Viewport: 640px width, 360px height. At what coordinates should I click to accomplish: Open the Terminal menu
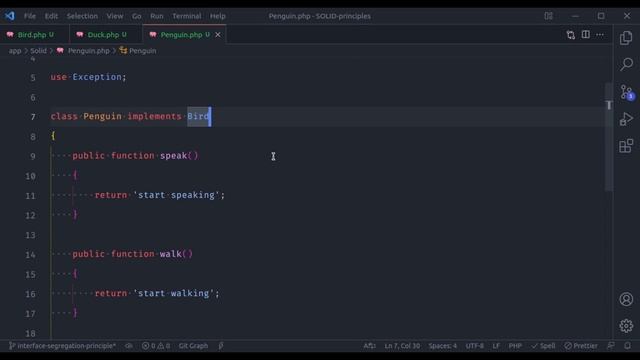click(187, 16)
